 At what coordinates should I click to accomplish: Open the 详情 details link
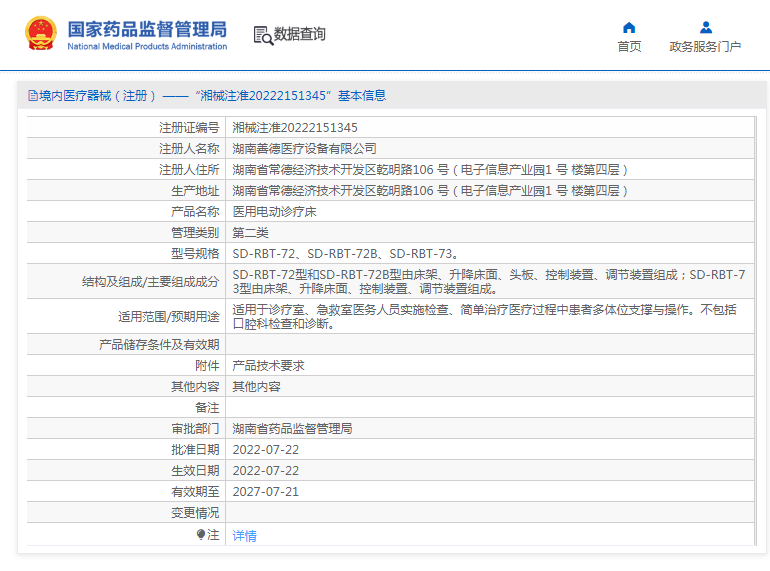[x=245, y=536]
